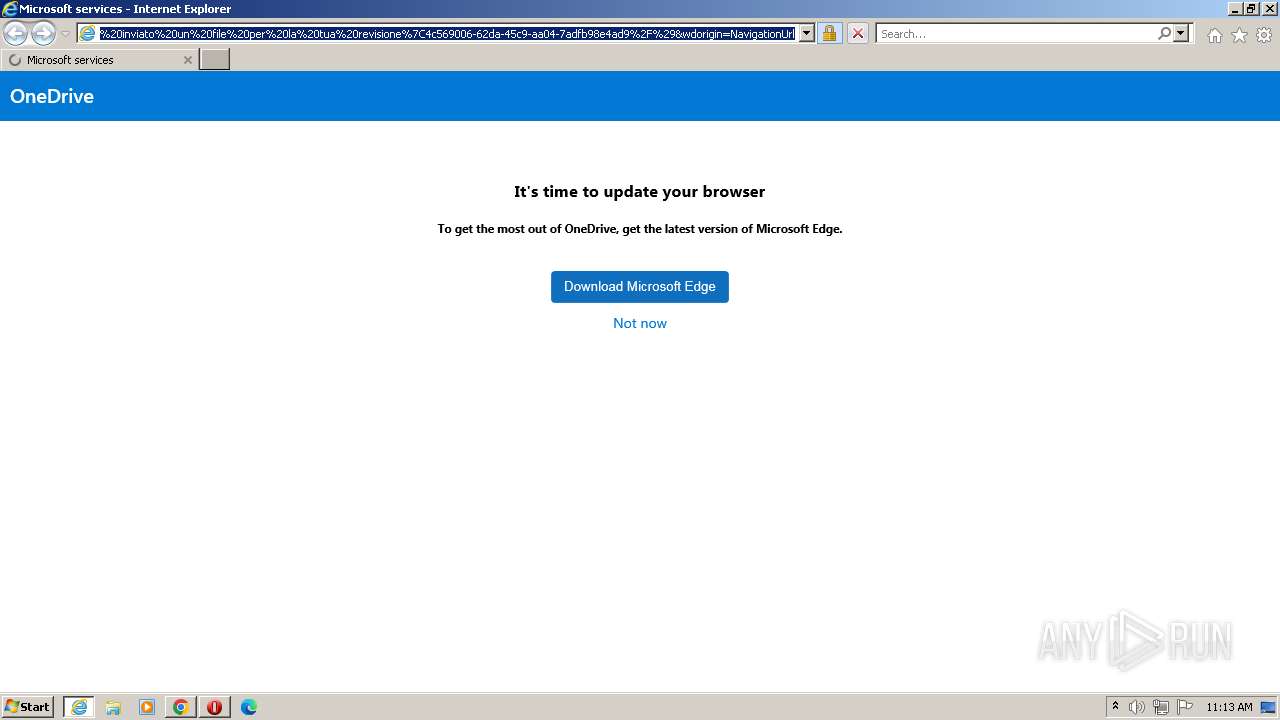Open the volume speaker tray icon
Screen dimensions: 1280x720
click(1137, 707)
